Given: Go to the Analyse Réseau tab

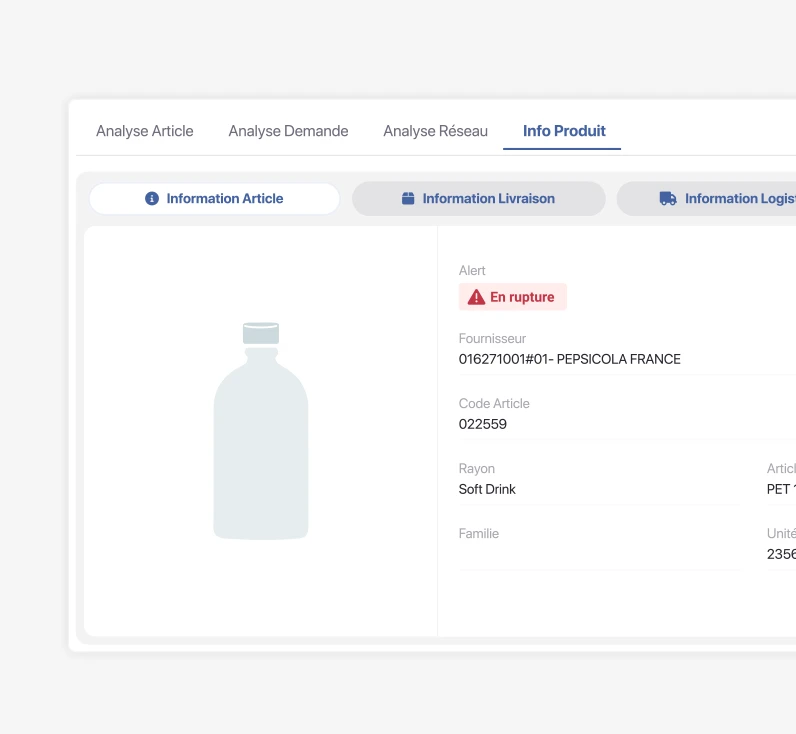Looking at the screenshot, I should coord(435,131).
